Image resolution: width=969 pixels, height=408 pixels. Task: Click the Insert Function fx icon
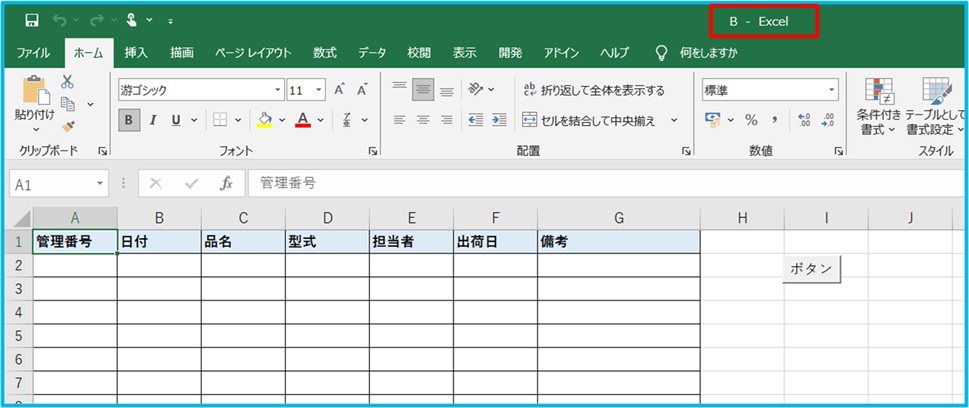[226, 183]
